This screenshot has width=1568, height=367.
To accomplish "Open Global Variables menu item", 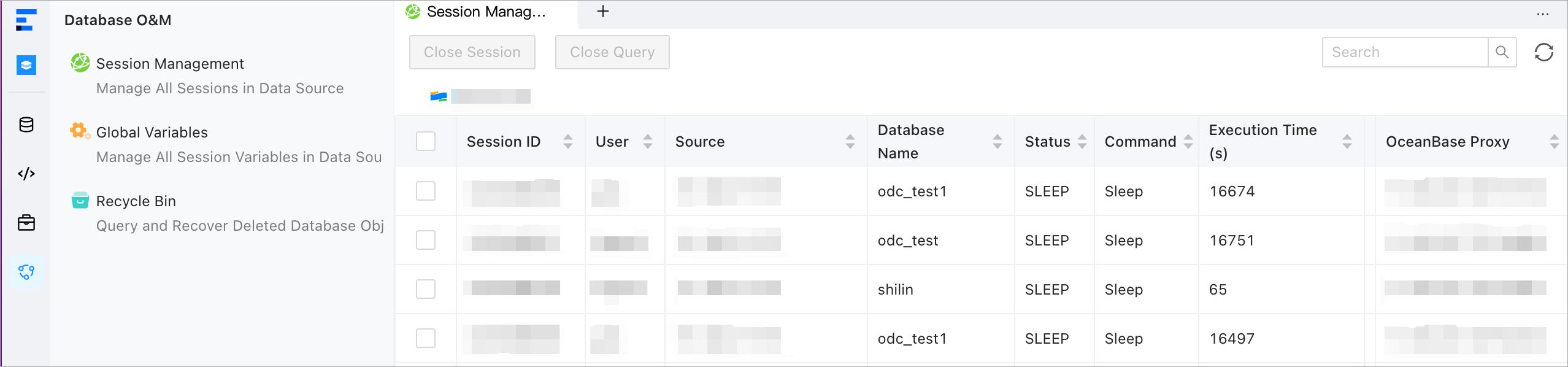I will (152, 133).
